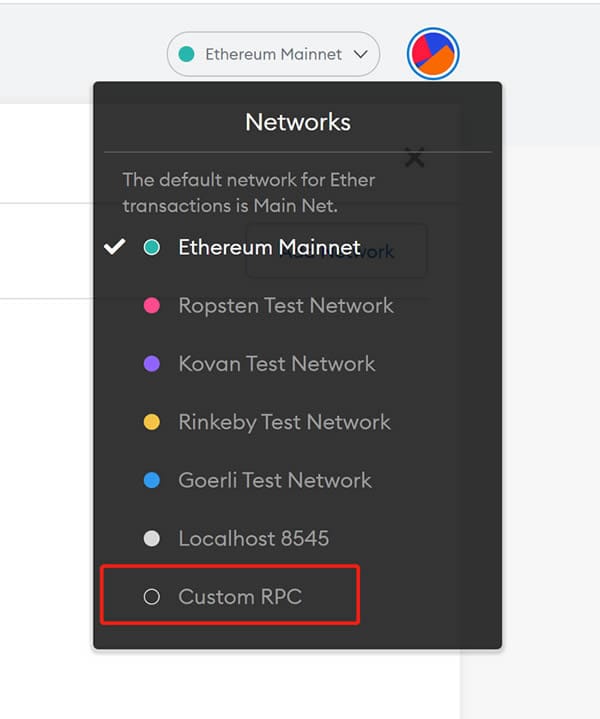
Task: Switch to Ropsten Test Network
Action: (x=286, y=305)
